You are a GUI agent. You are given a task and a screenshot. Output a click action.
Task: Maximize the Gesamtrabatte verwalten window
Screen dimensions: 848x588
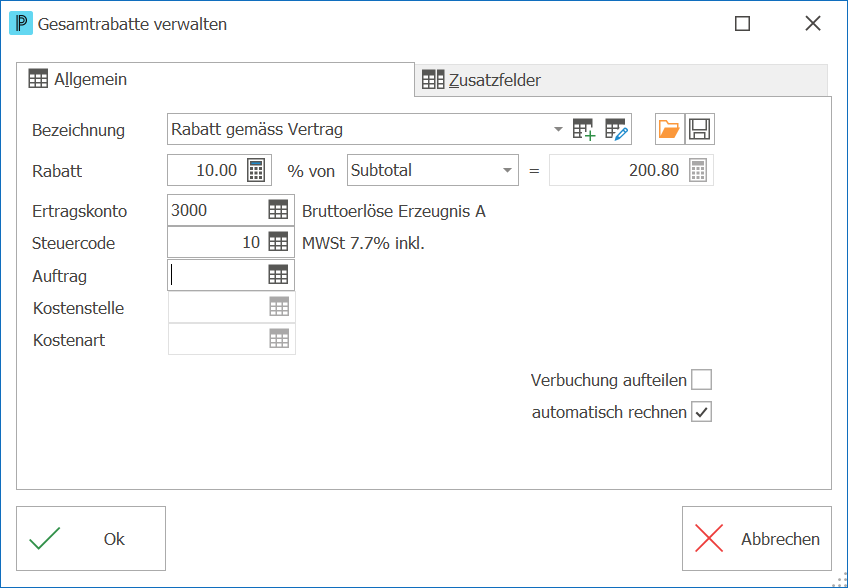pyautogui.click(x=742, y=24)
